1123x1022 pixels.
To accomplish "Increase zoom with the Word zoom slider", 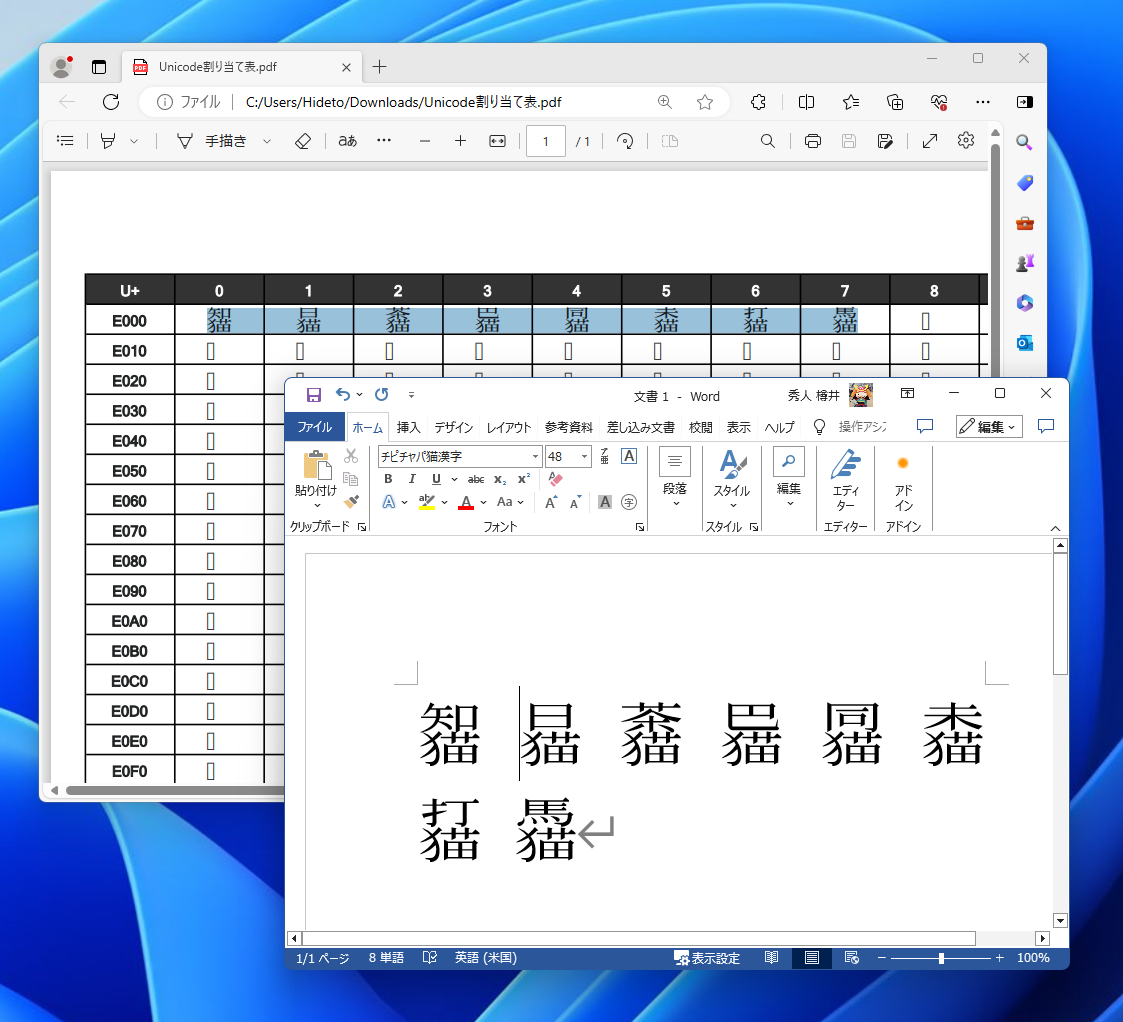I will pyautogui.click(x=999, y=957).
